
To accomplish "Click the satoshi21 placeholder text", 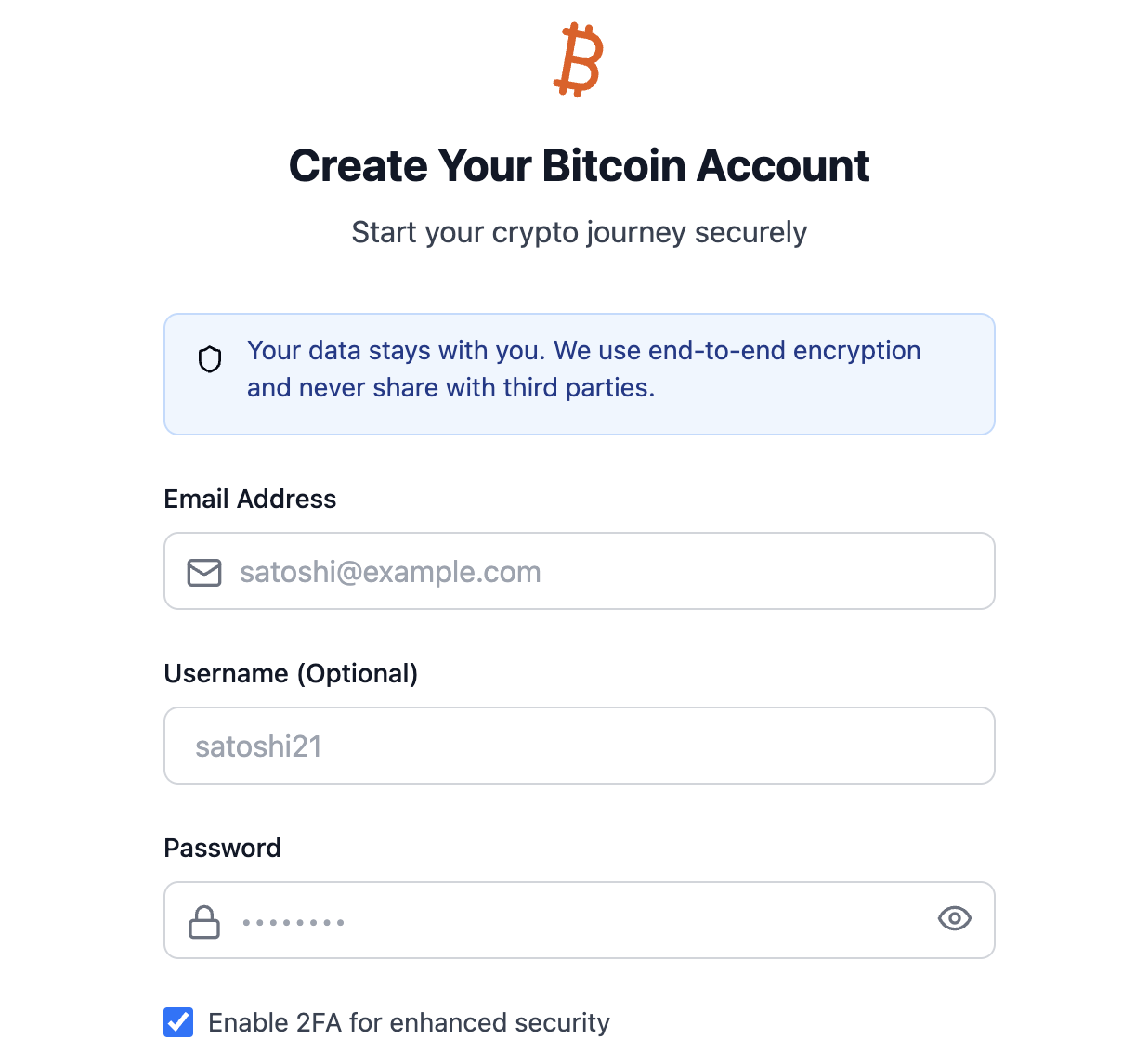I will click(x=258, y=746).
